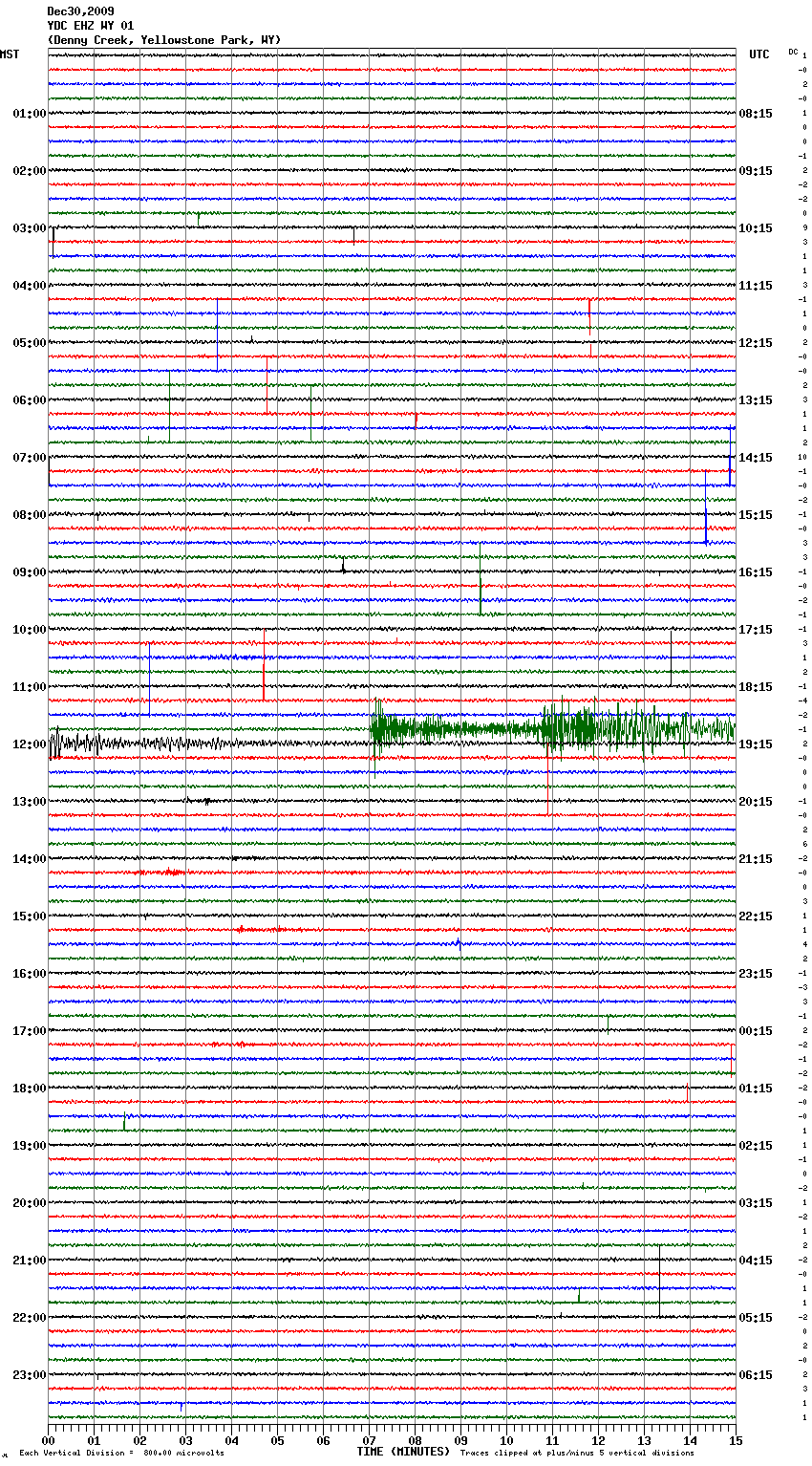Click the 06:15 UTC time label
812x1466 pixels.
pos(756,1375)
